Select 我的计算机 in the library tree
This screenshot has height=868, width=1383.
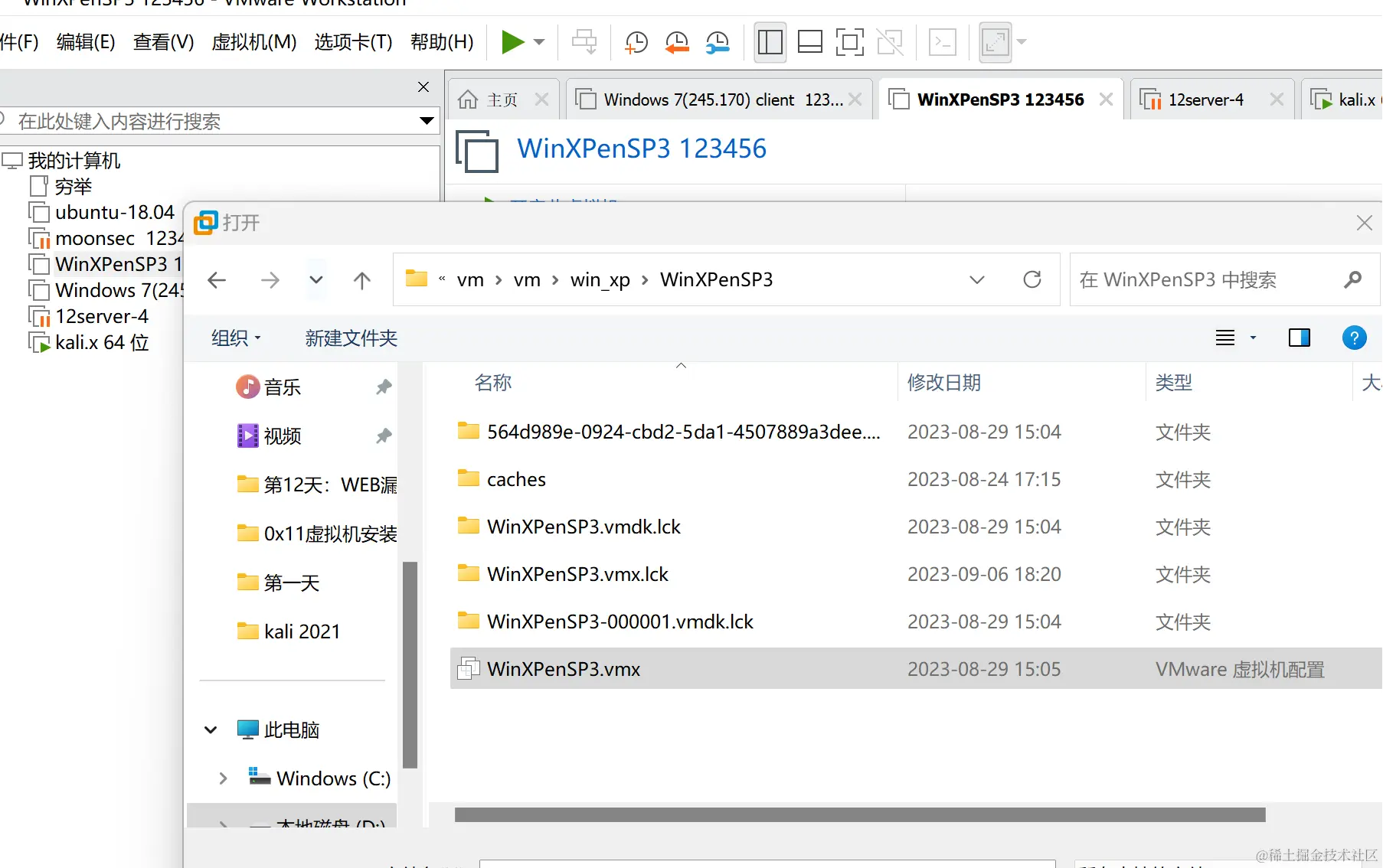pyautogui.click(x=74, y=161)
